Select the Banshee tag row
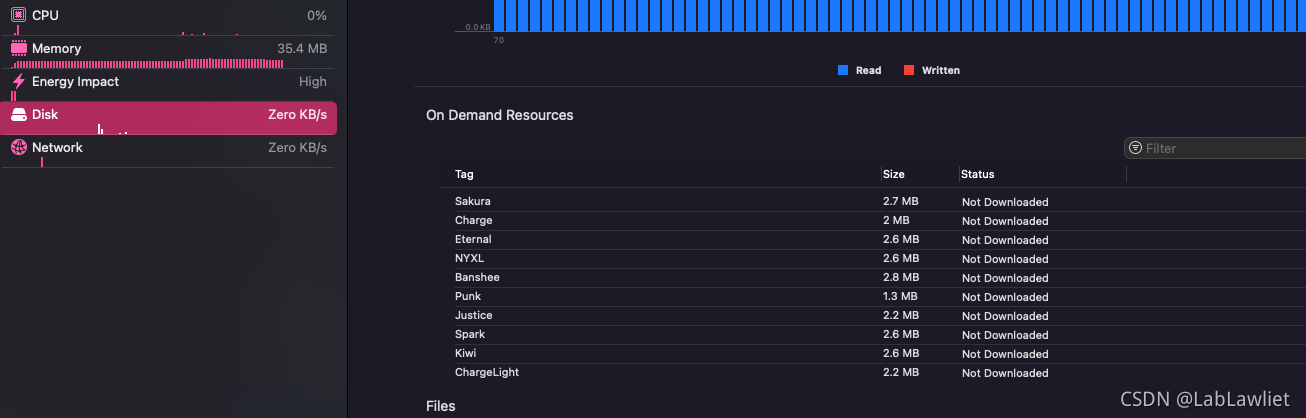The width and height of the screenshot is (1306, 418). coord(872,277)
